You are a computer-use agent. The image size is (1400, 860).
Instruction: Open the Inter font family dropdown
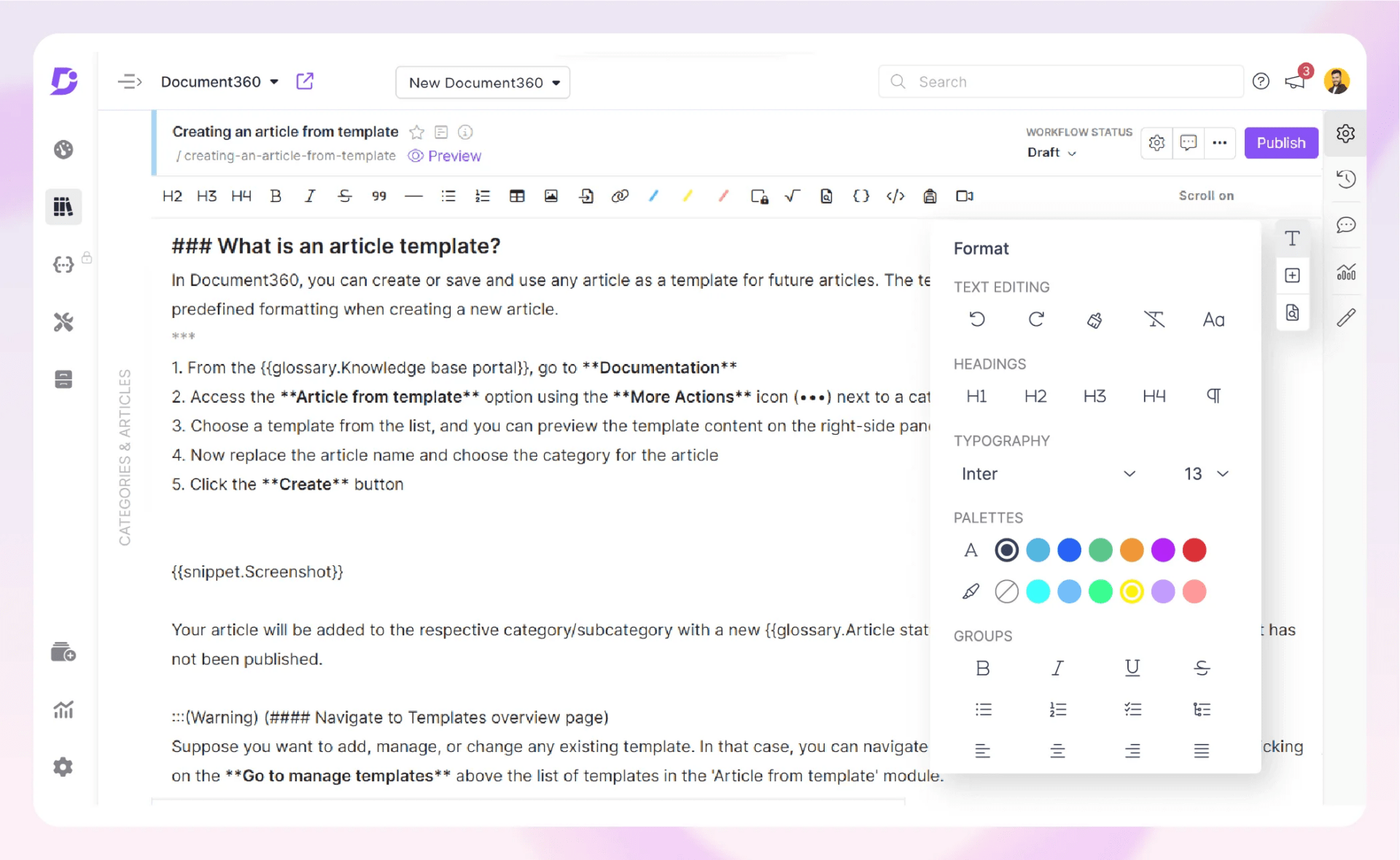click(x=1050, y=473)
